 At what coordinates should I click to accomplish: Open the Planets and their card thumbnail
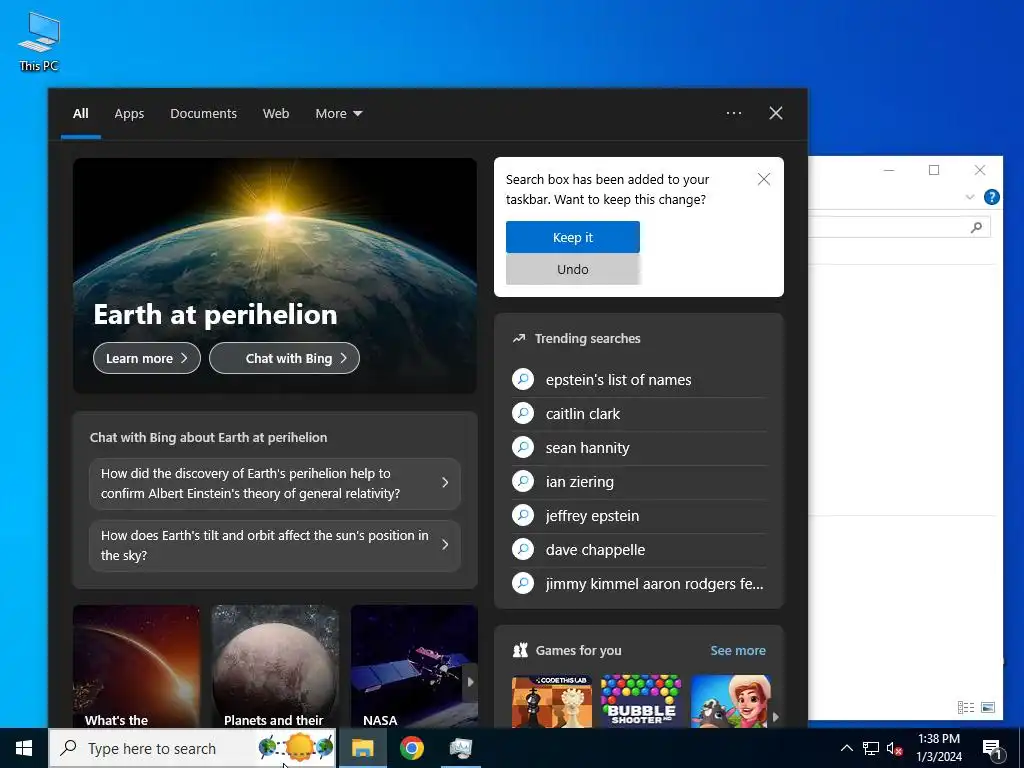[275, 666]
